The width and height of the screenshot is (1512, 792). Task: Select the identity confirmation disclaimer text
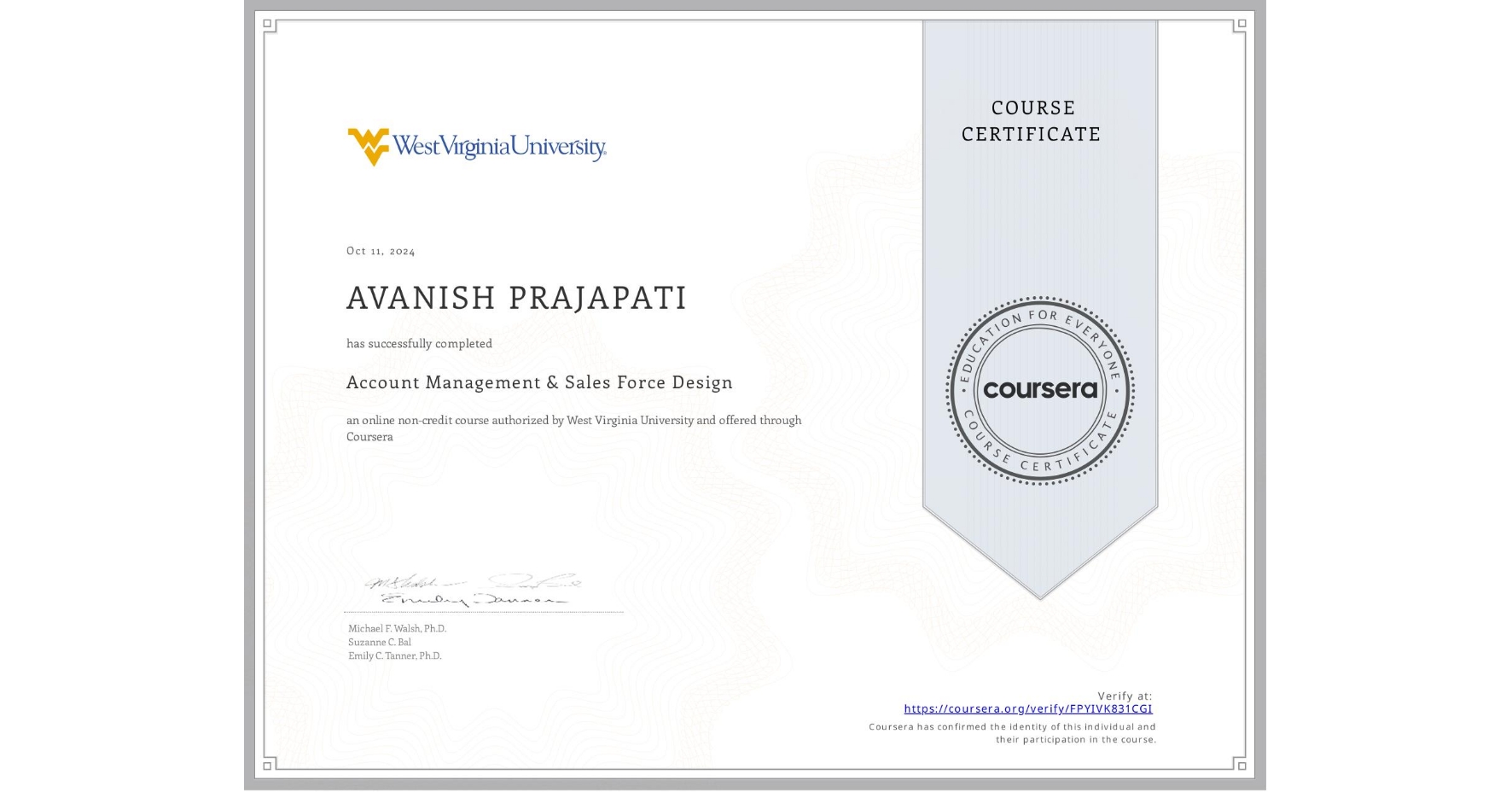click(1011, 732)
